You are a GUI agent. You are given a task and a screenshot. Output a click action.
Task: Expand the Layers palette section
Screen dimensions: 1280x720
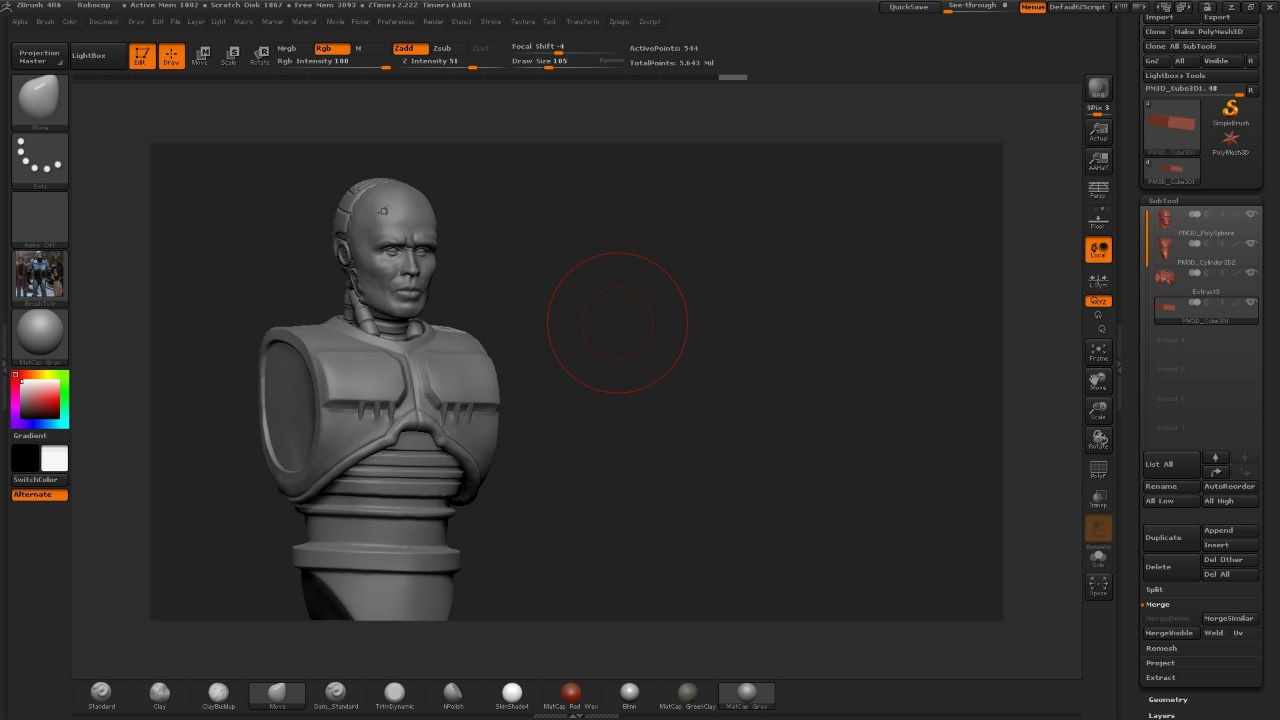point(1162,715)
